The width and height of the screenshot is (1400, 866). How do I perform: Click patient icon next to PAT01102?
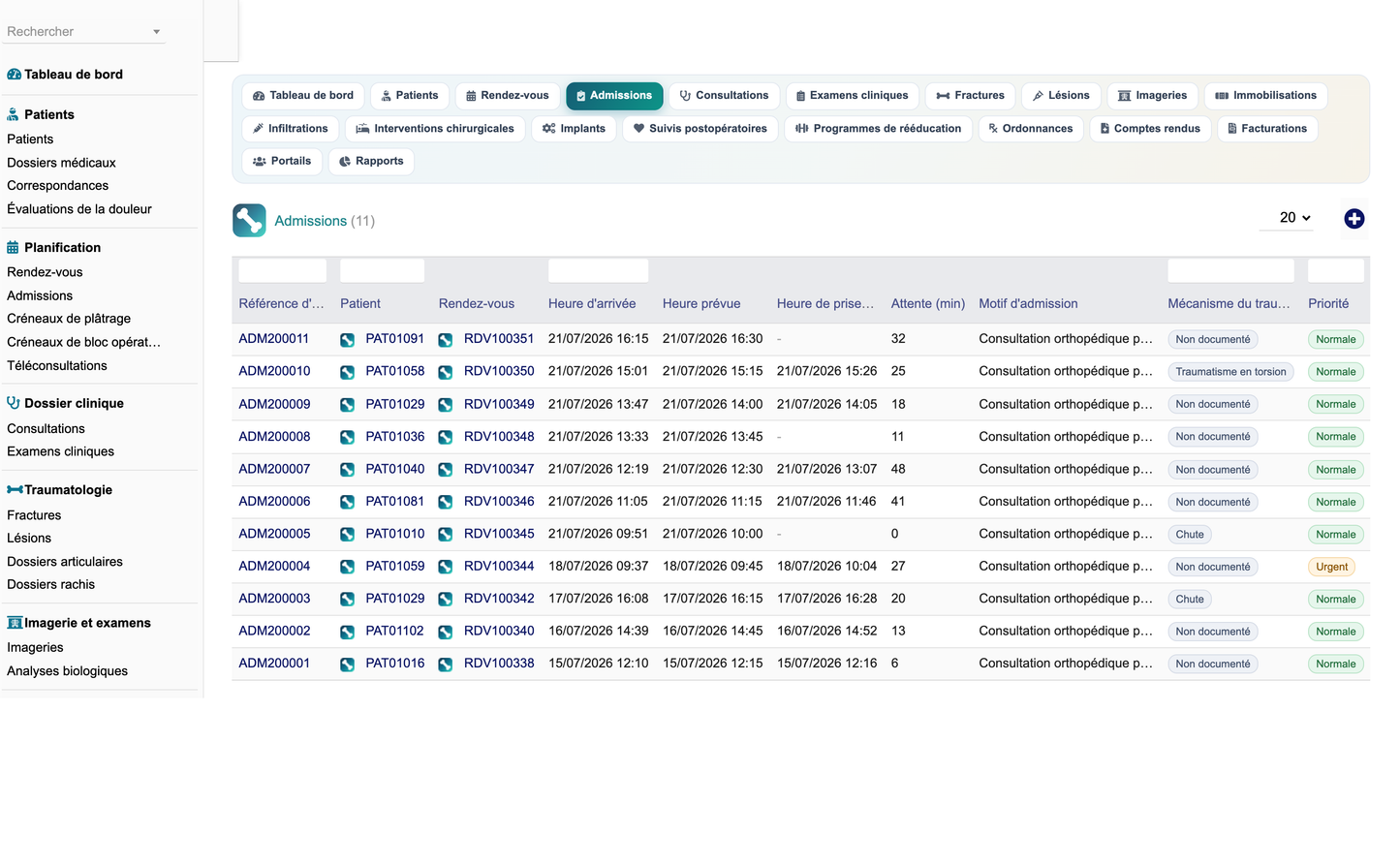coord(347,632)
